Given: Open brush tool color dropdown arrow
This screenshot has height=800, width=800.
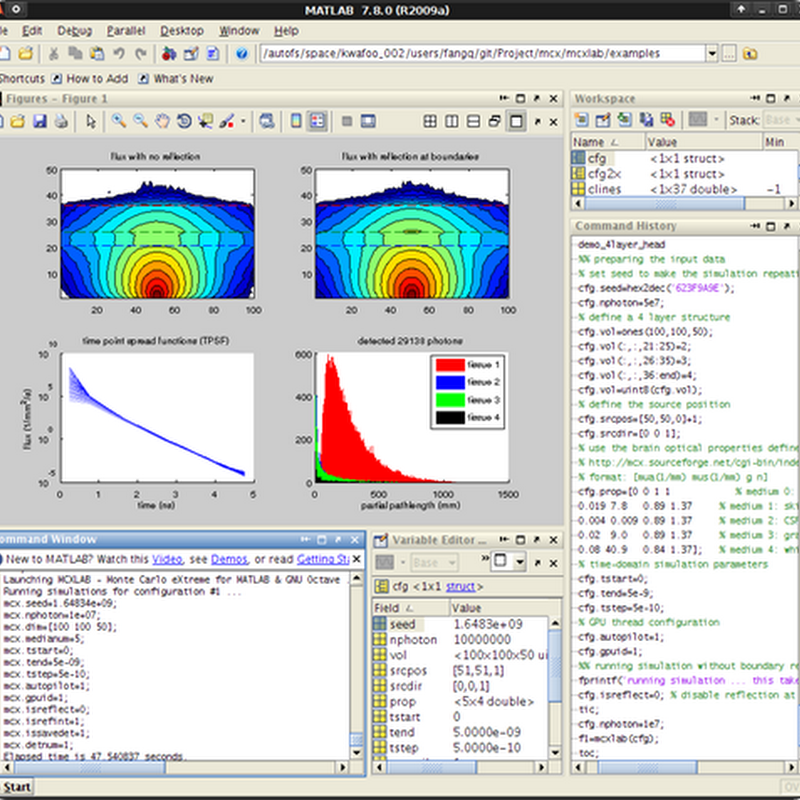Looking at the screenshot, I should tap(243, 121).
